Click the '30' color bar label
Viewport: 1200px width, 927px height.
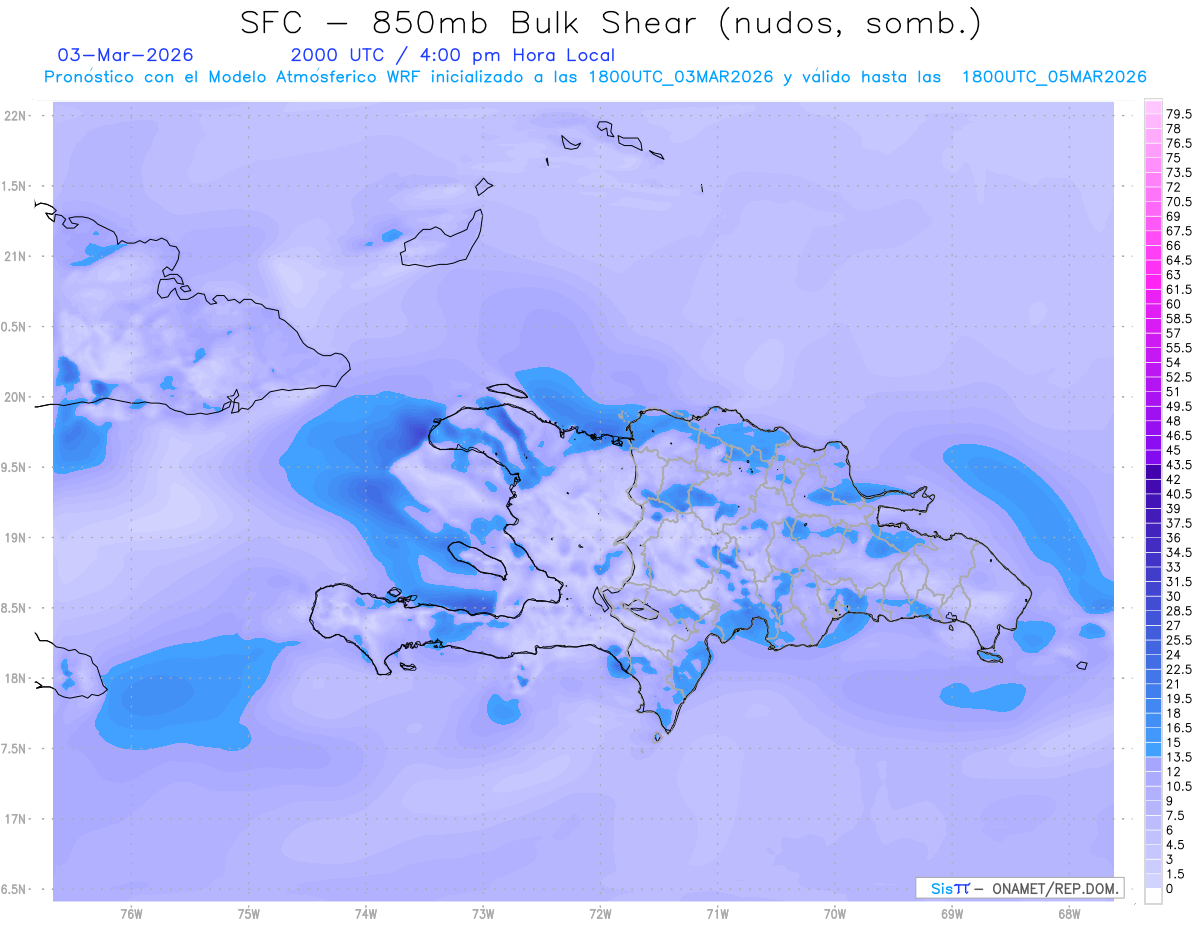(x=1174, y=596)
